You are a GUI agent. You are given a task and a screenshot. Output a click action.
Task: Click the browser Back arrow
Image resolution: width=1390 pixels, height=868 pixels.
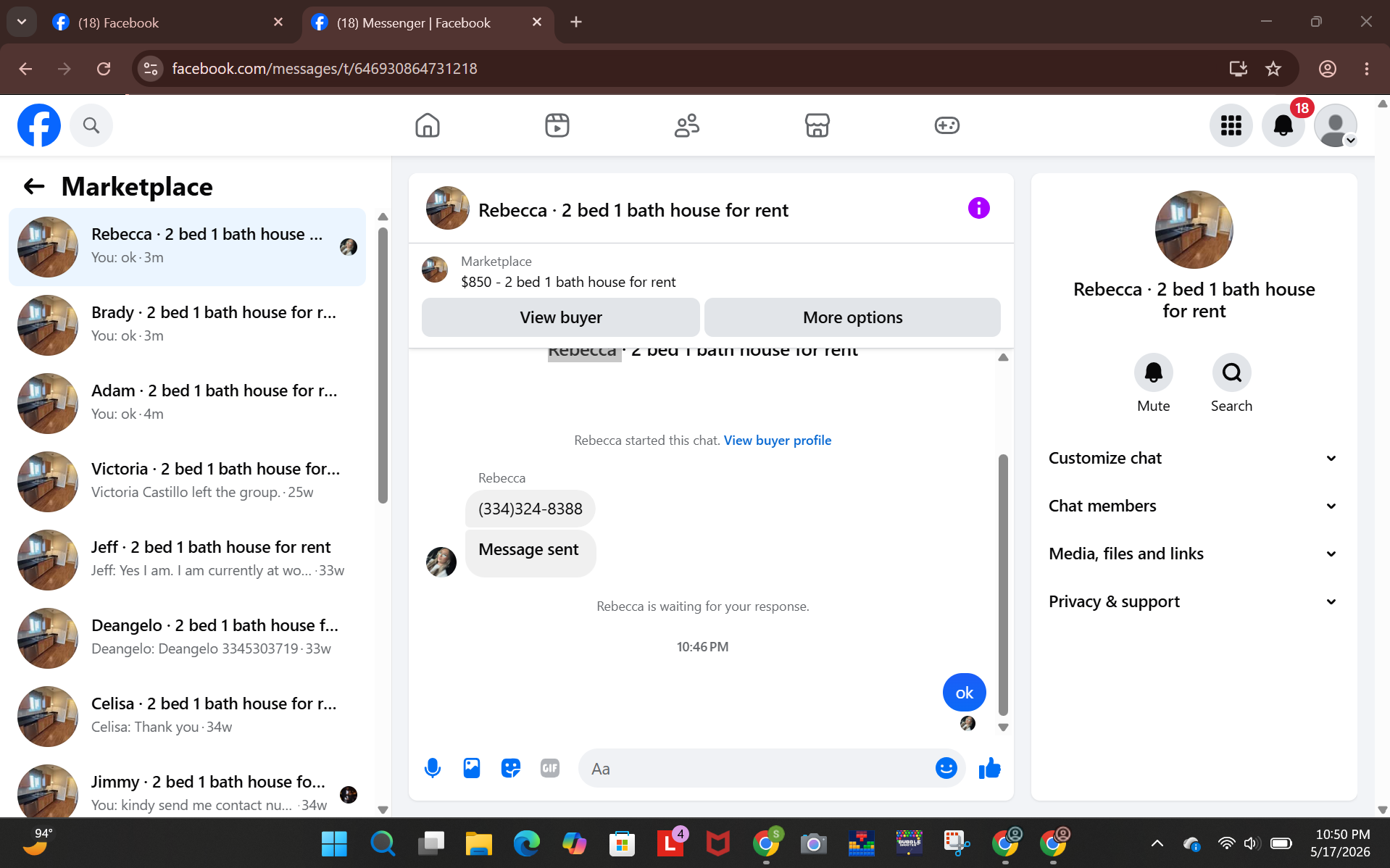click(26, 69)
